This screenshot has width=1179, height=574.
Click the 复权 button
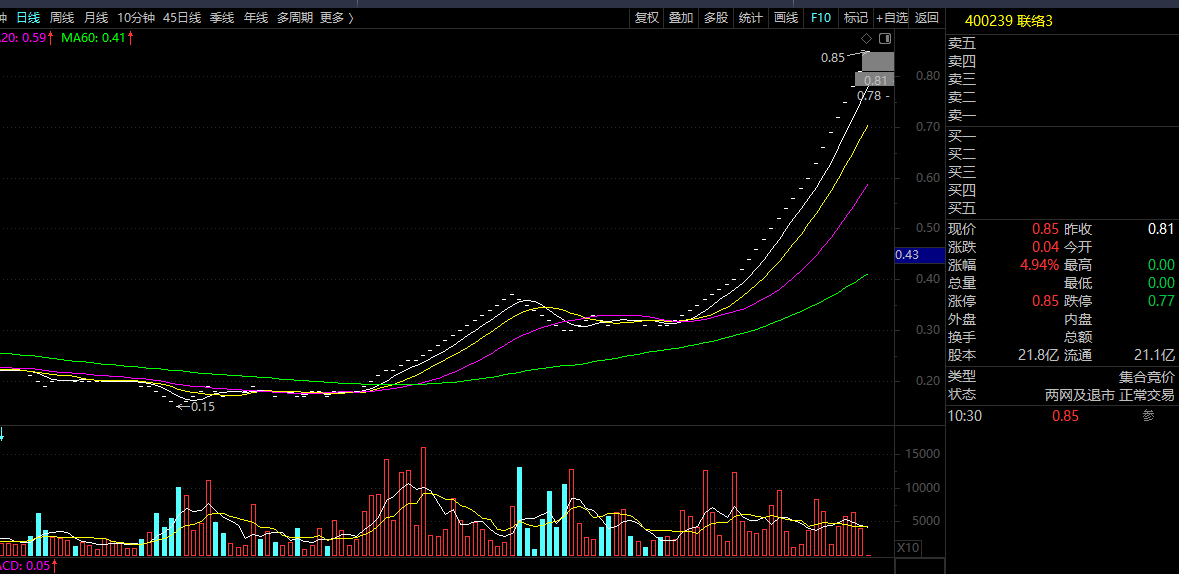(x=647, y=18)
